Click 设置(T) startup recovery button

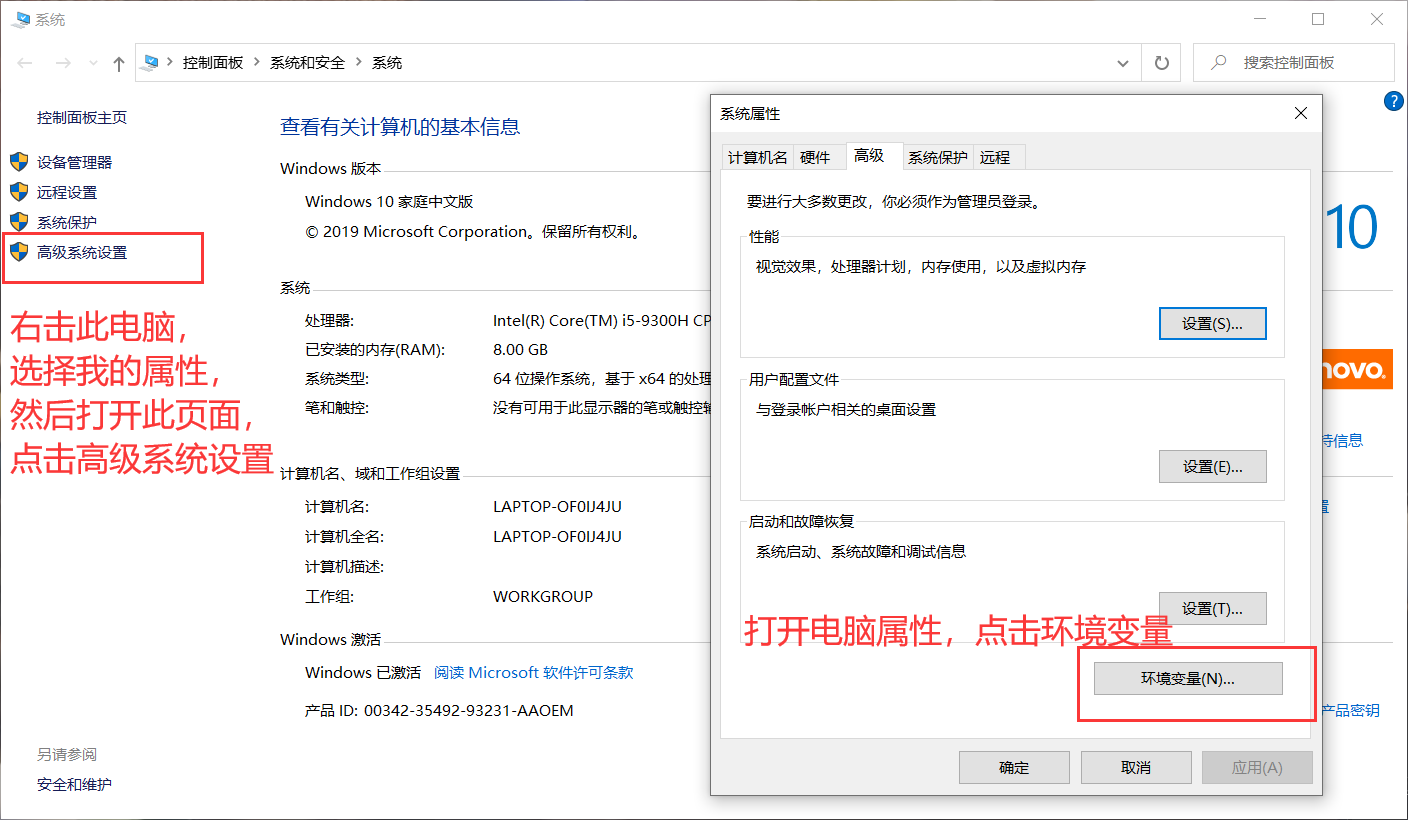click(1212, 608)
